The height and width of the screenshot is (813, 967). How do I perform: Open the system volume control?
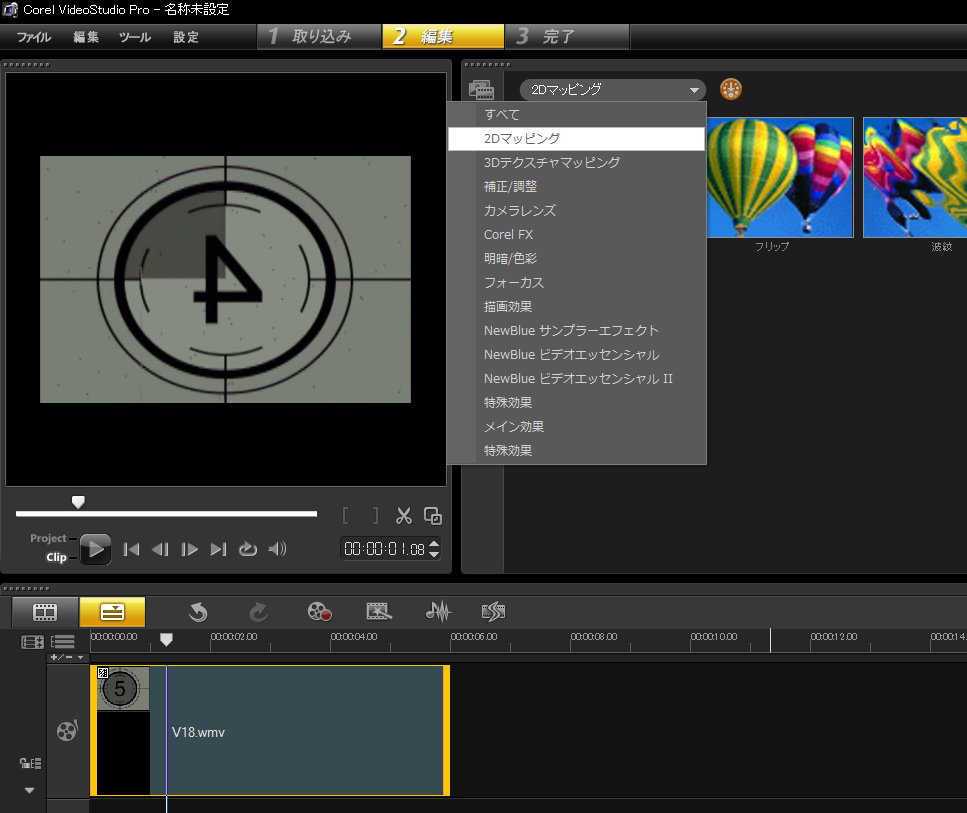click(278, 549)
